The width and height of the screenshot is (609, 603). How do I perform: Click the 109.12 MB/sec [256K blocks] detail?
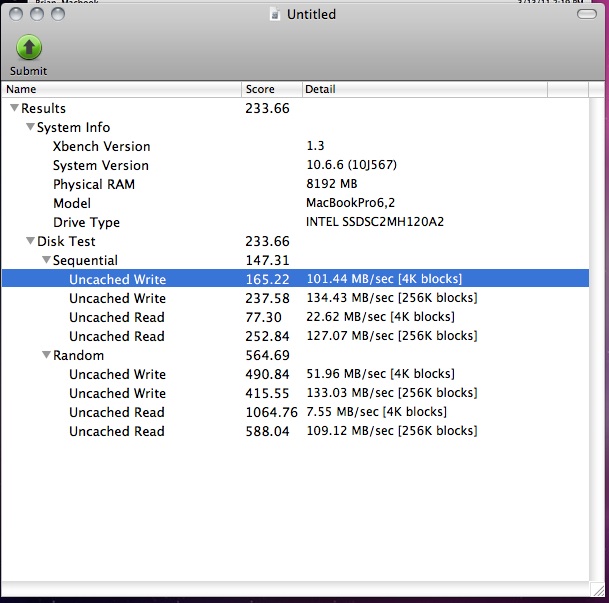(x=392, y=431)
